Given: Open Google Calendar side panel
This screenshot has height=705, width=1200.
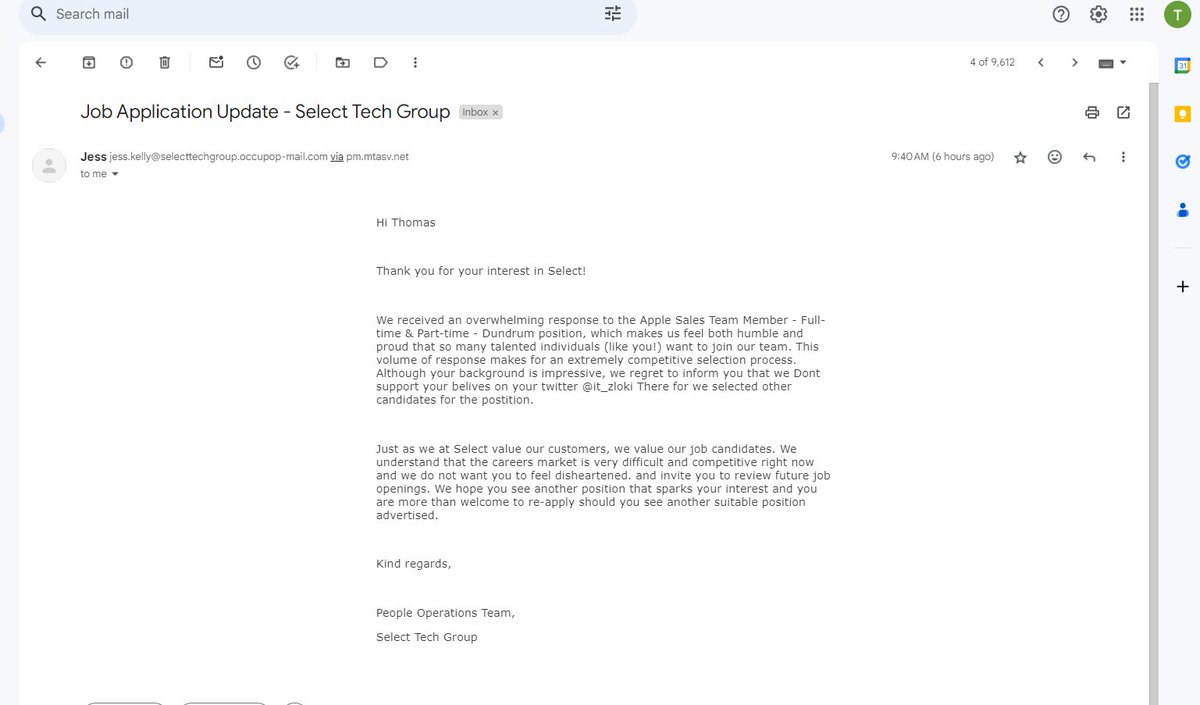Looking at the screenshot, I should pos(1183,65).
